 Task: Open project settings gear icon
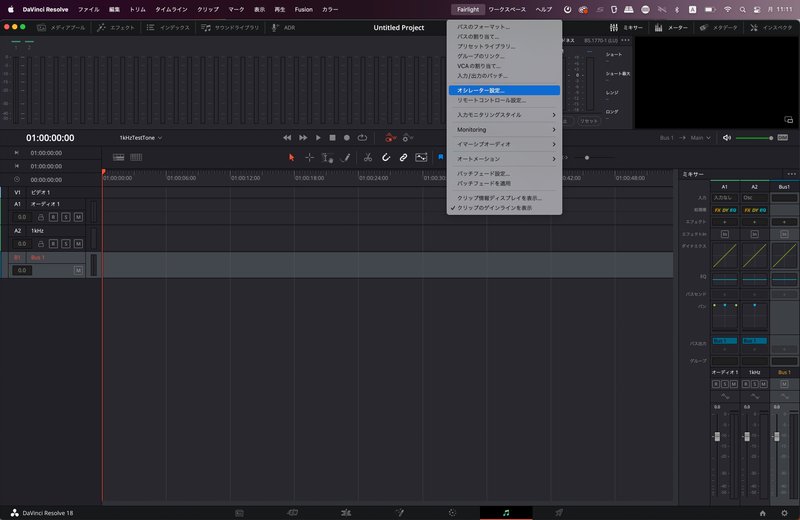[x=784, y=513]
